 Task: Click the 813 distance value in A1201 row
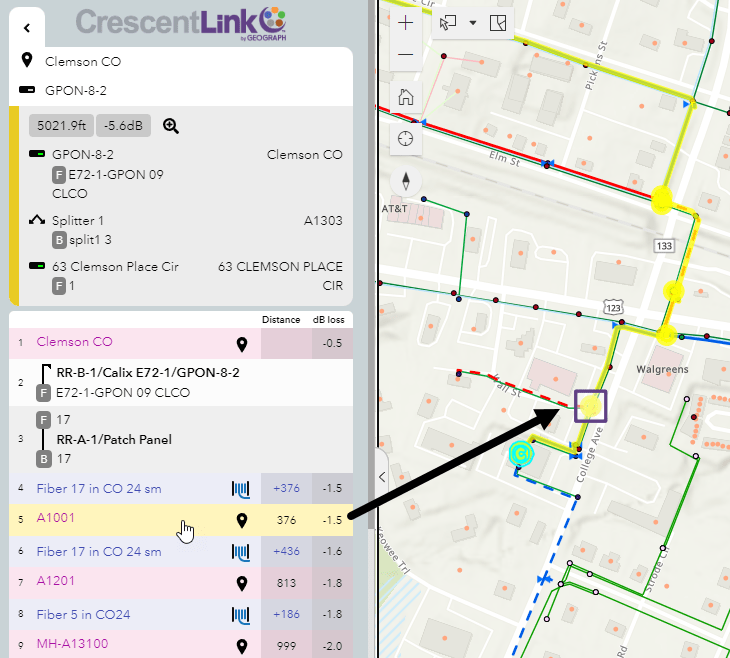286,583
